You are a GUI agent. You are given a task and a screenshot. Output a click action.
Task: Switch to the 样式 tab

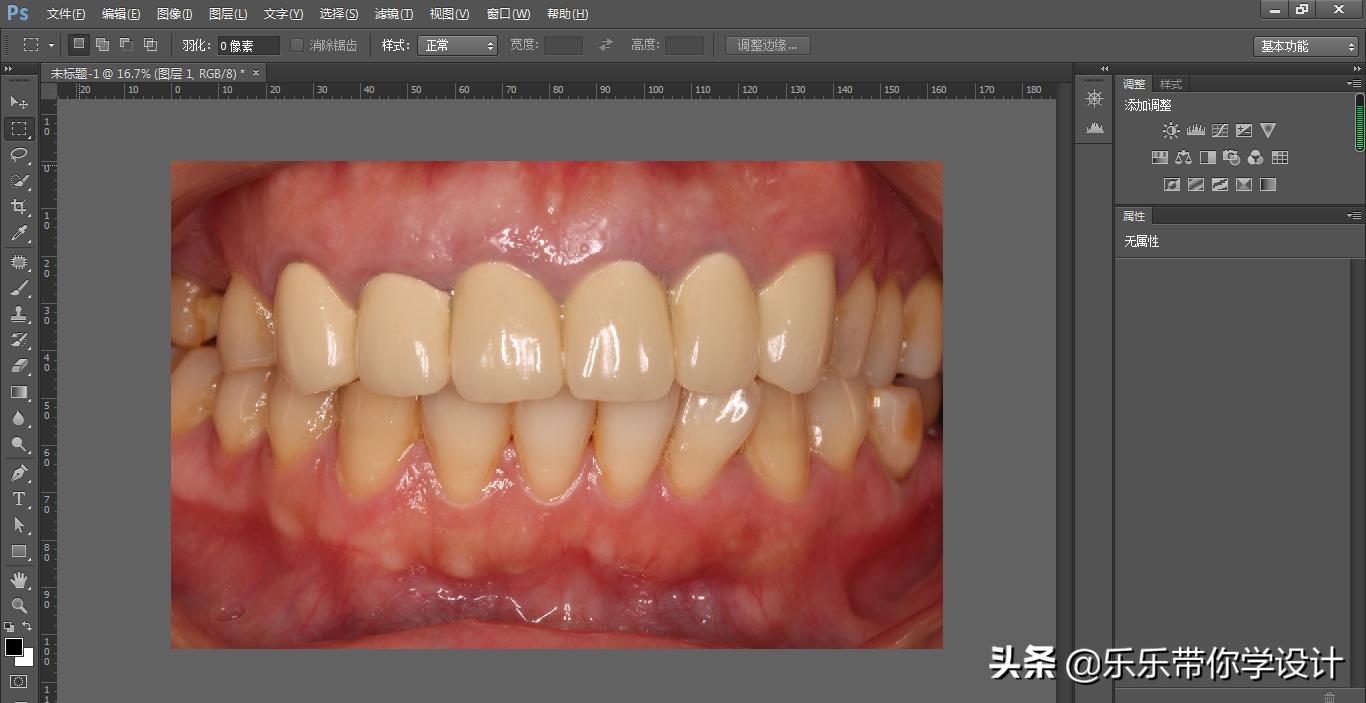pos(1171,84)
